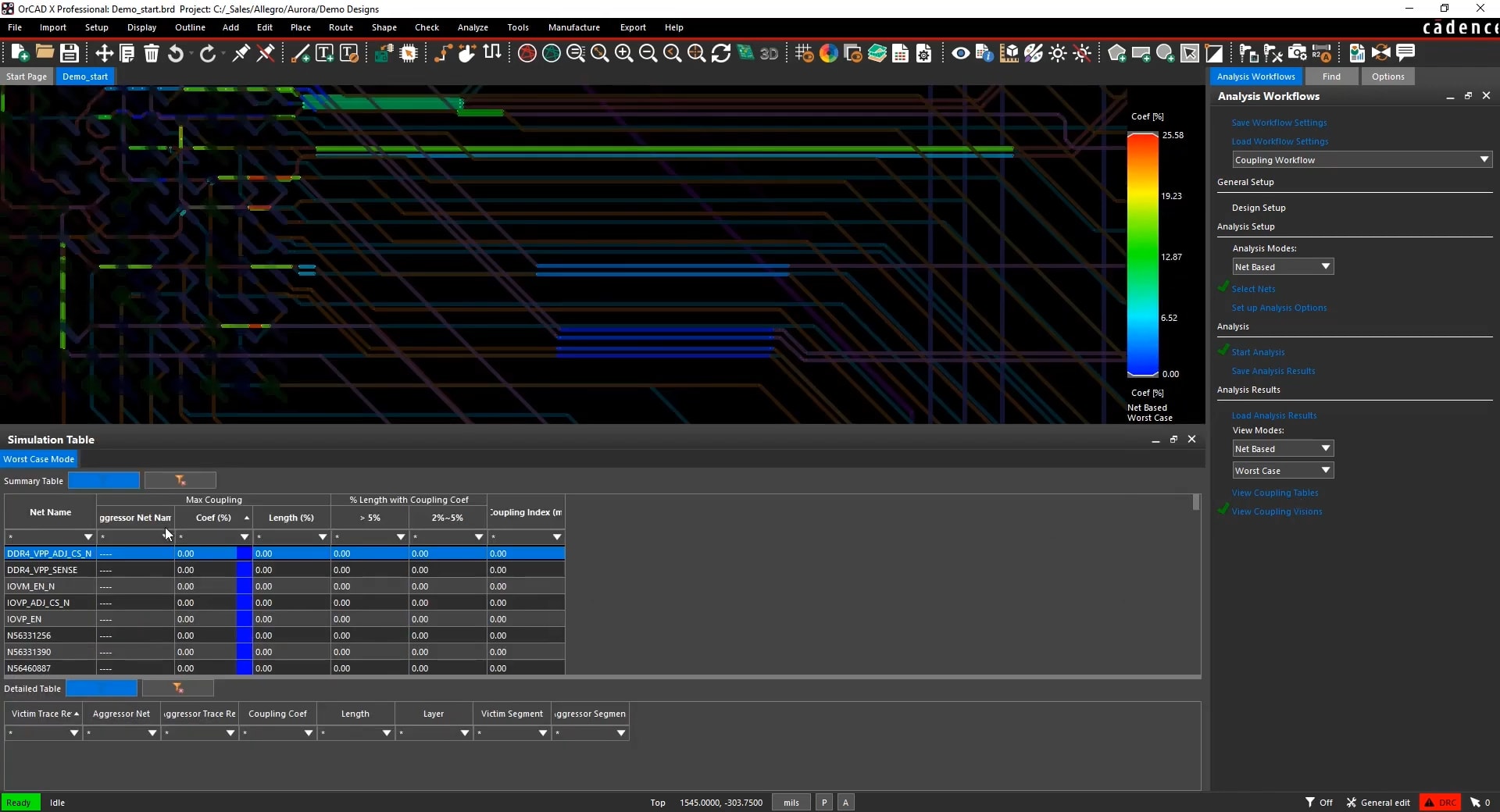Click the Summary Table blue color swatch

[104, 480]
